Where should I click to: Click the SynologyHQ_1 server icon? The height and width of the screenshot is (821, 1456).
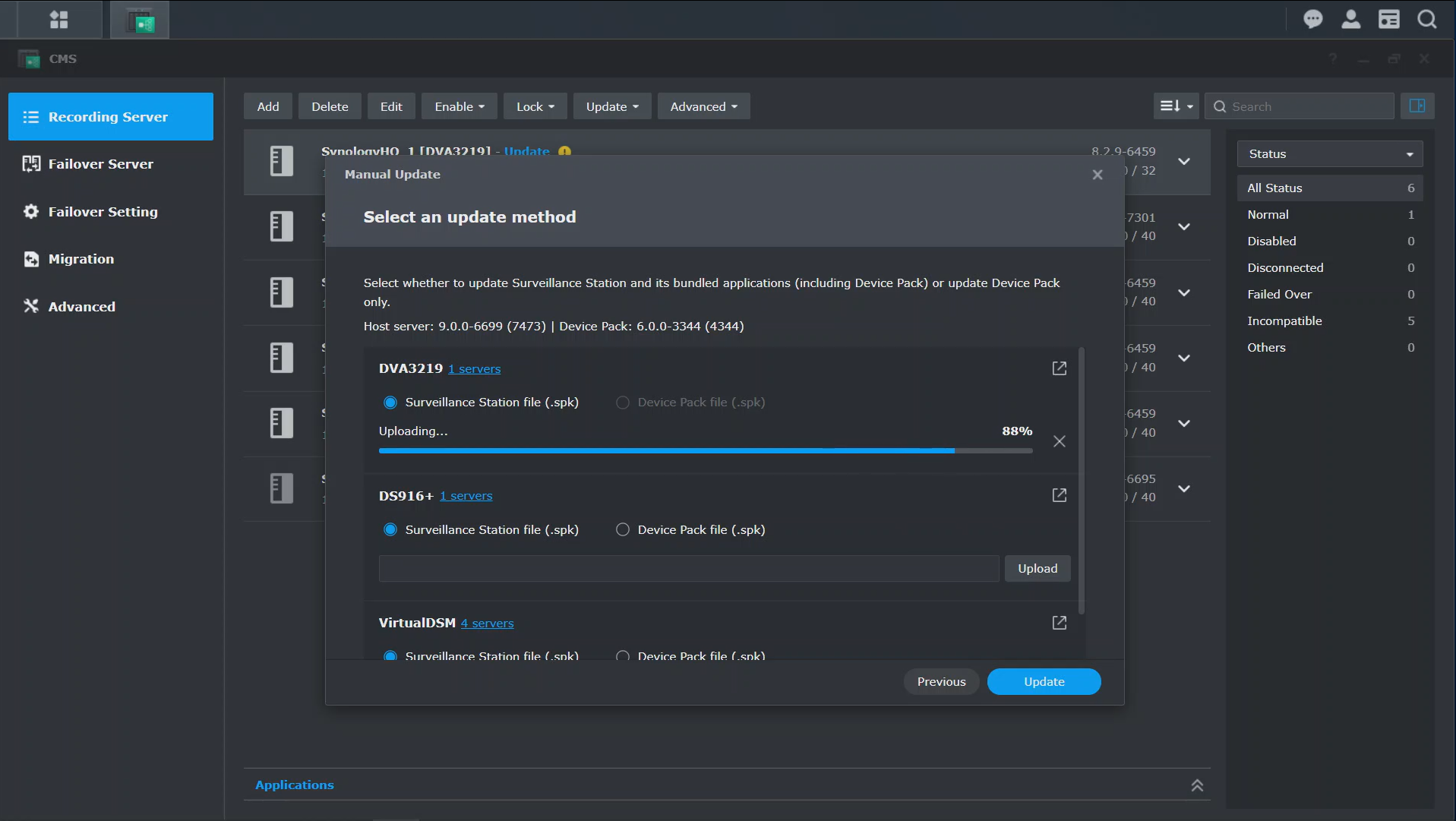(x=282, y=161)
